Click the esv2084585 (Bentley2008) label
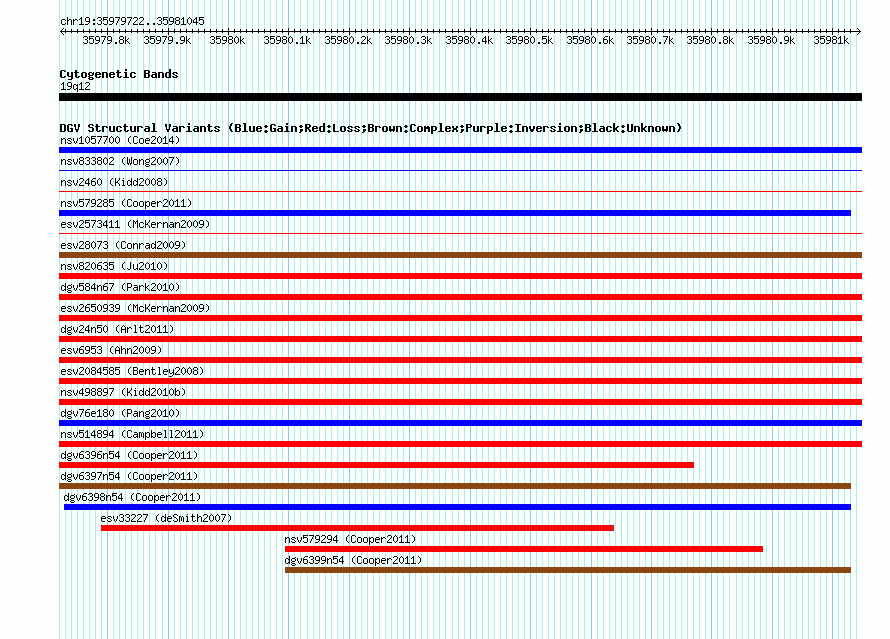The image size is (890, 639). click(132, 371)
